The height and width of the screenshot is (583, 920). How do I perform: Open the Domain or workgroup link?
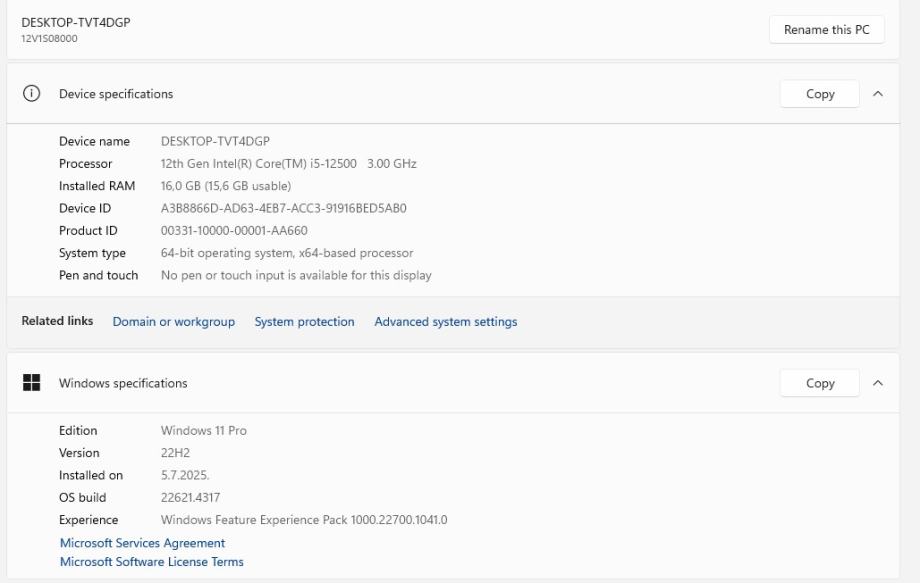click(173, 322)
